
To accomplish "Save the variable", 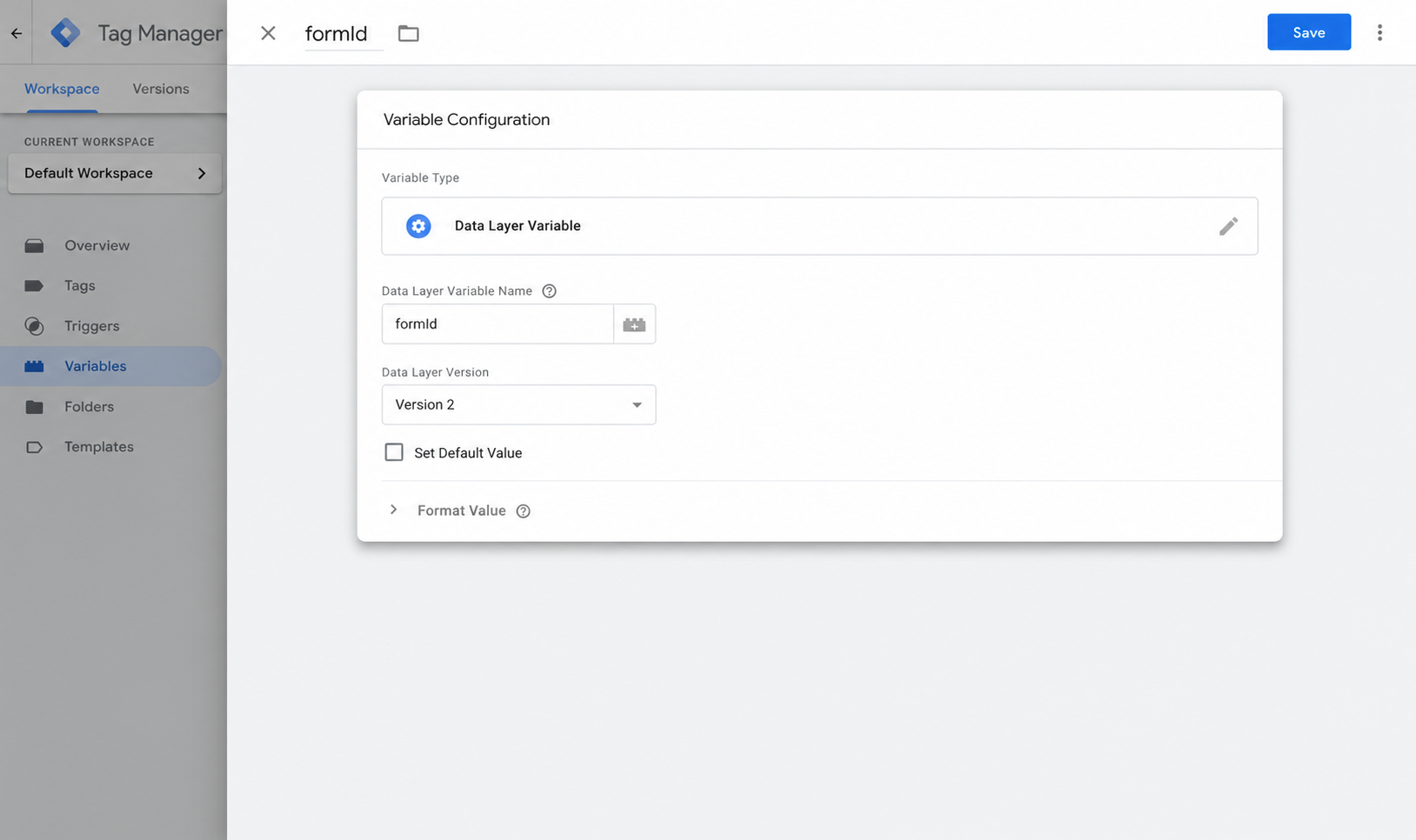I will [x=1308, y=32].
